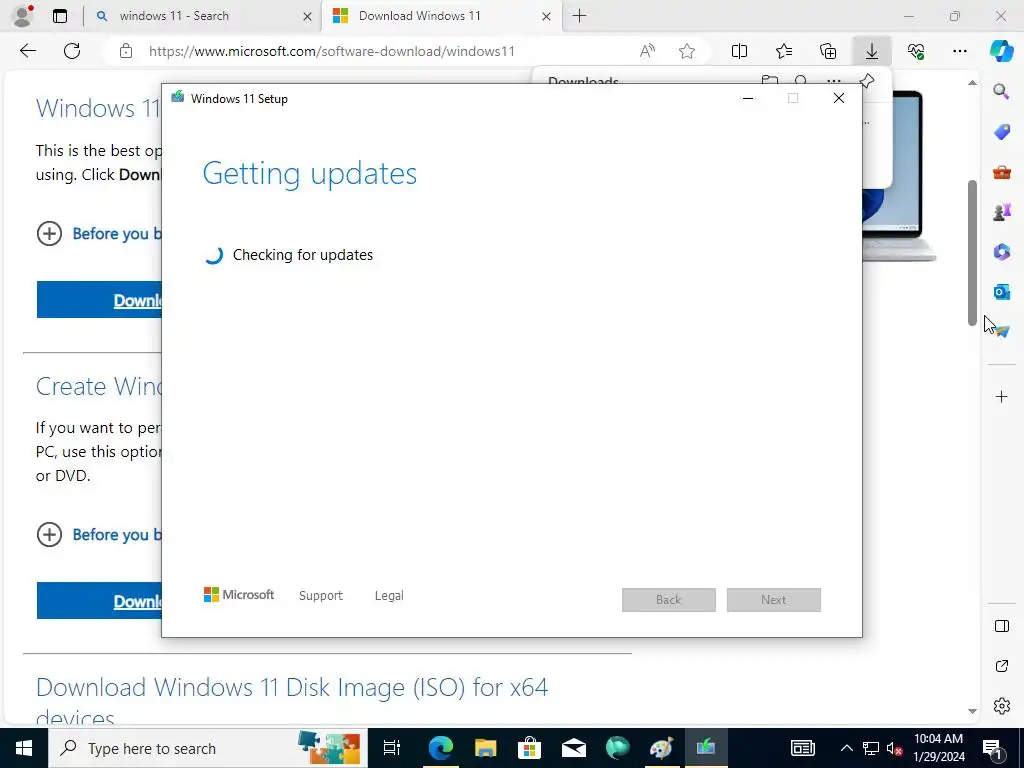
Task: Open the notification center
Action: coord(992,748)
